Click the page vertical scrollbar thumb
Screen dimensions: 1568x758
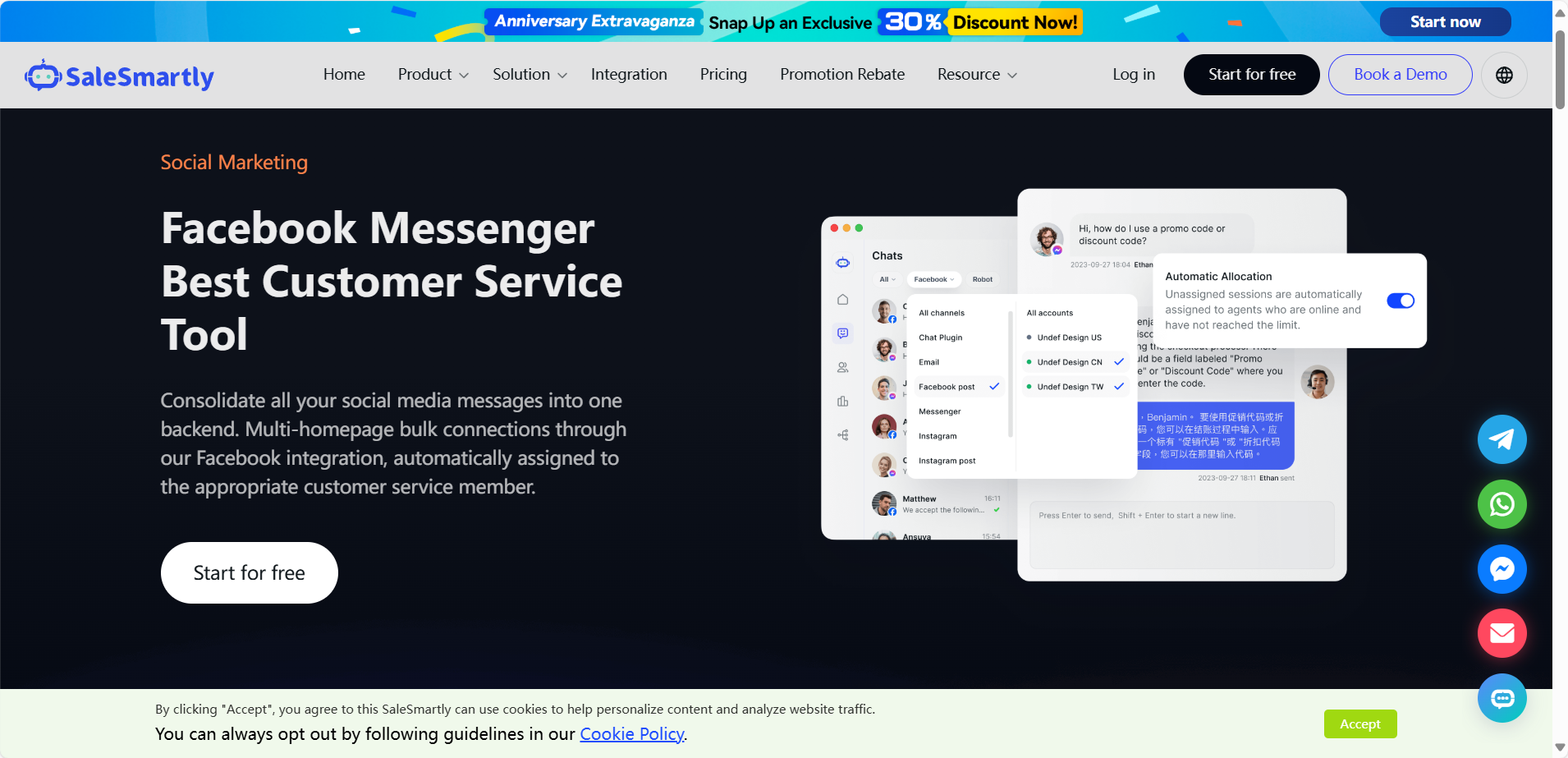point(1560,70)
